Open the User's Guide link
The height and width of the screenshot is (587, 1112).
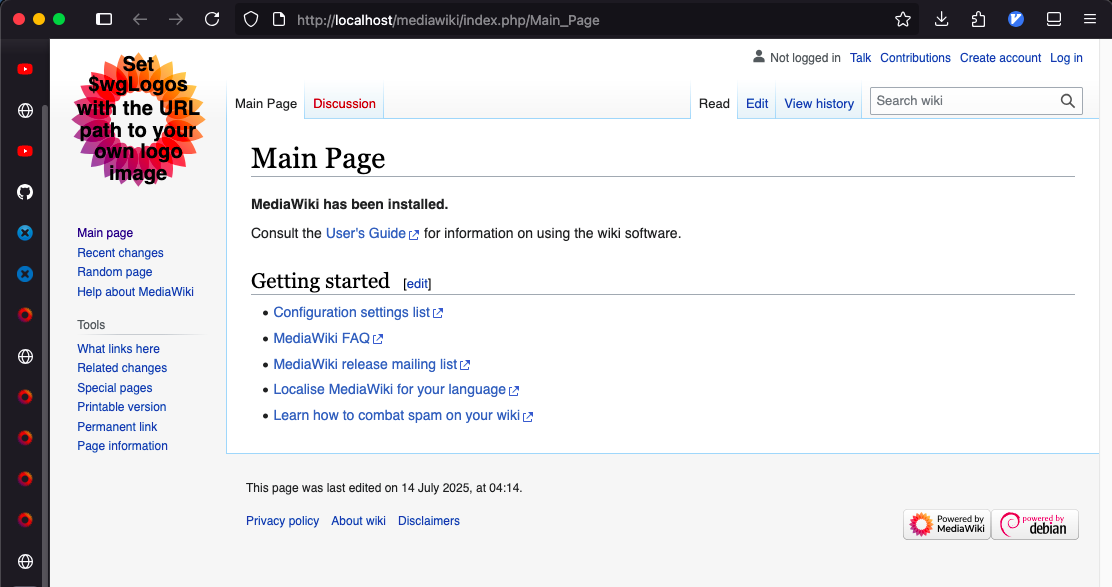(372, 233)
